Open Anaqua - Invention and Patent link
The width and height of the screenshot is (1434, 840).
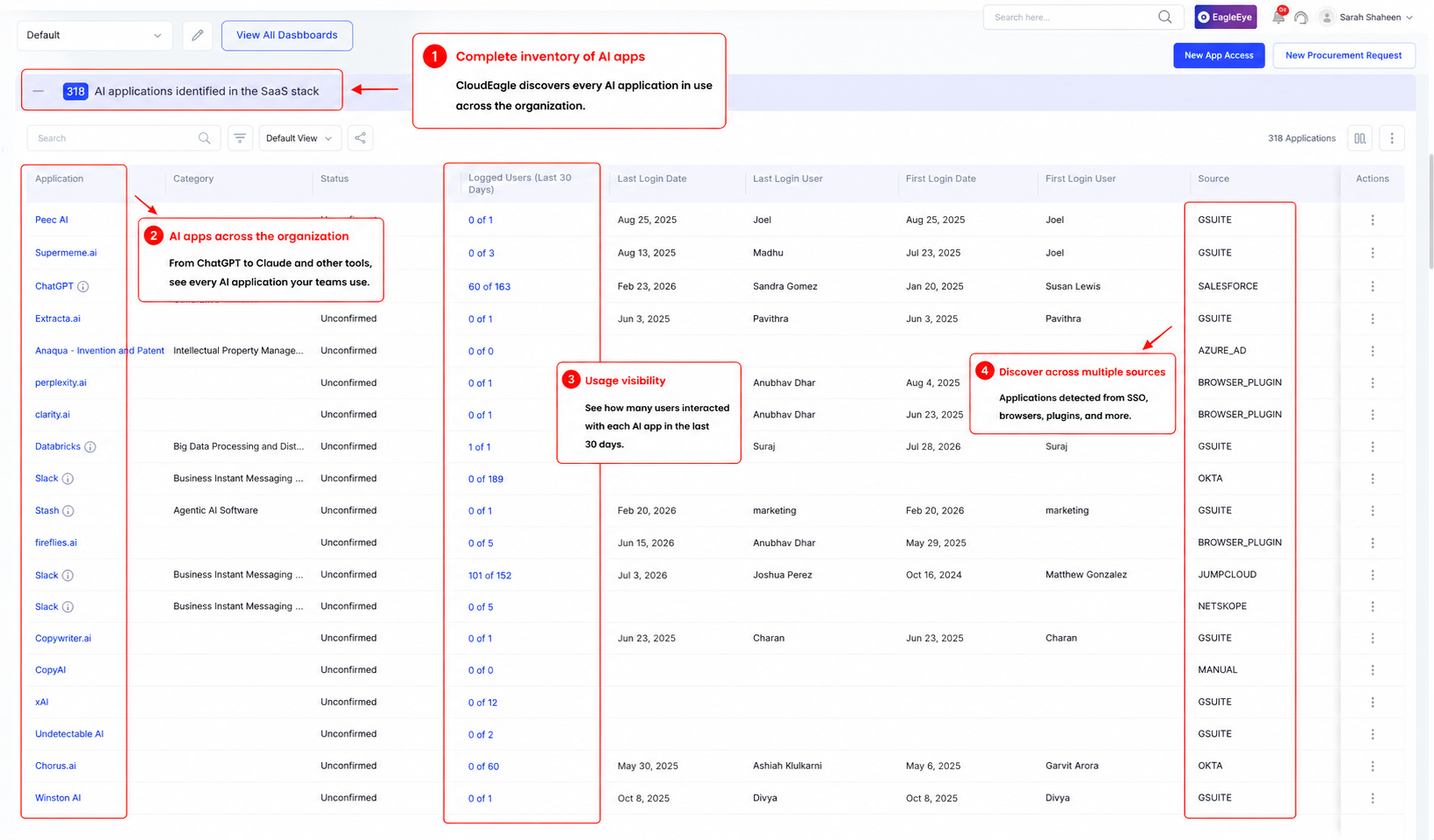click(100, 351)
